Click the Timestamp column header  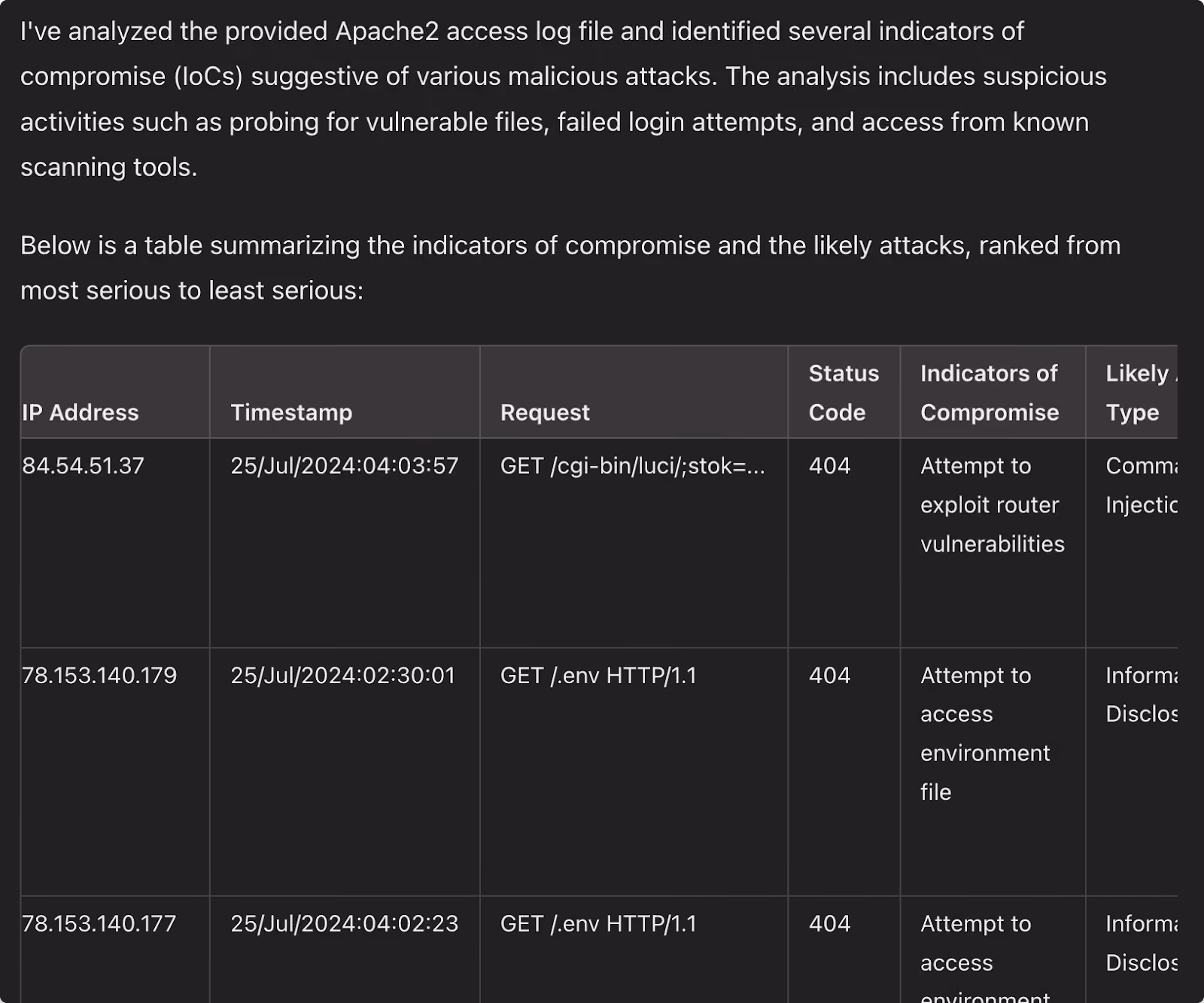pyautogui.click(x=291, y=412)
